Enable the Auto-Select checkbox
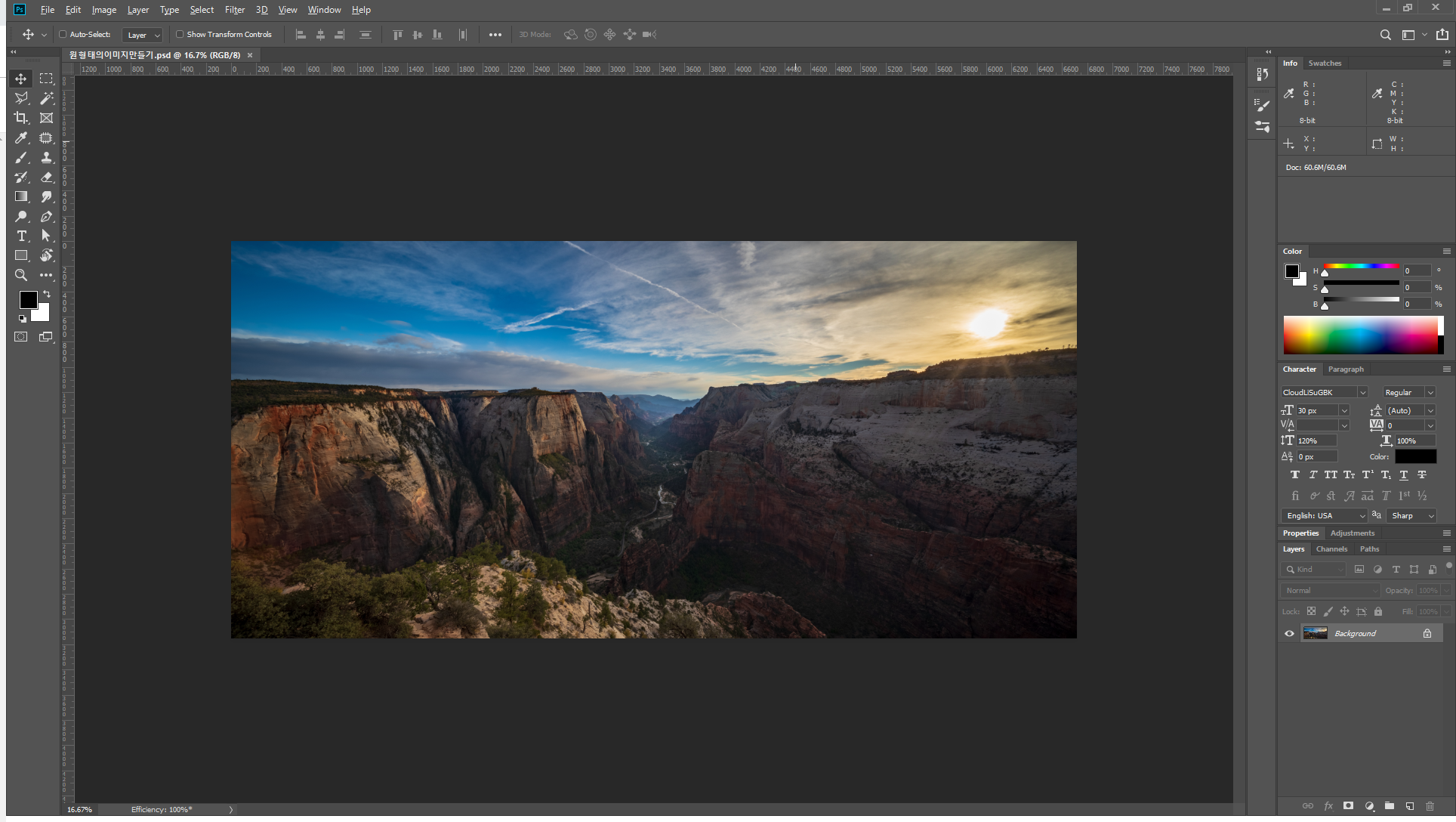 pos(63,34)
